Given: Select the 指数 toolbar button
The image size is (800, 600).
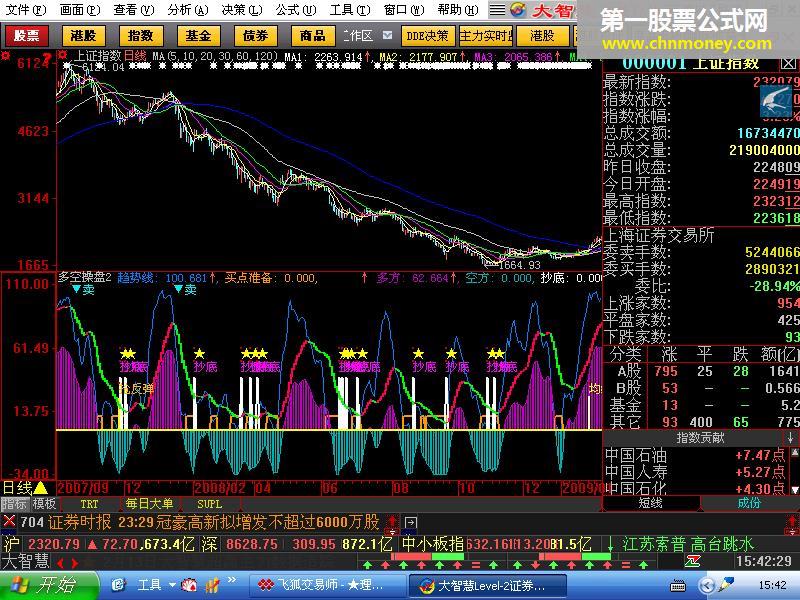Looking at the screenshot, I should [x=141, y=36].
